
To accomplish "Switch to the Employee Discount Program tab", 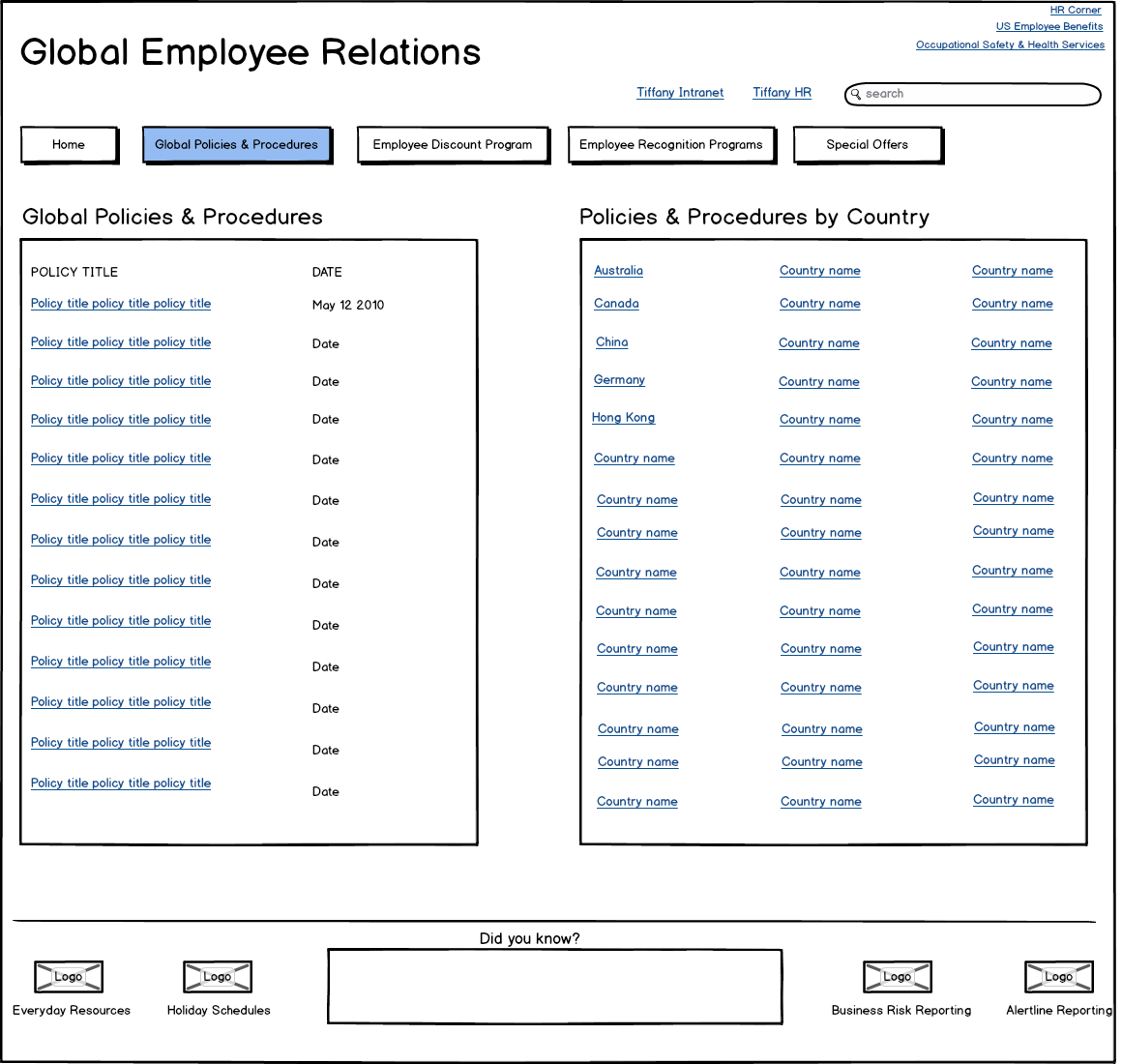I will [x=453, y=144].
